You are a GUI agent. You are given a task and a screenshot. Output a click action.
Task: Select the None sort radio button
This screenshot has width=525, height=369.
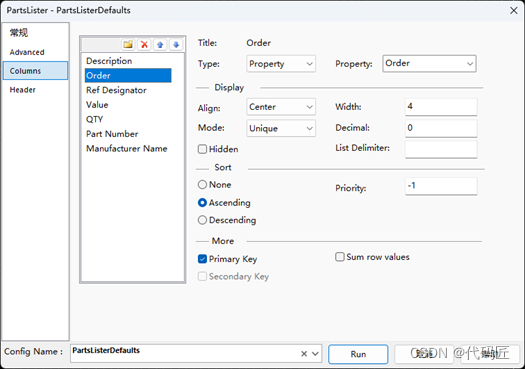tap(202, 184)
